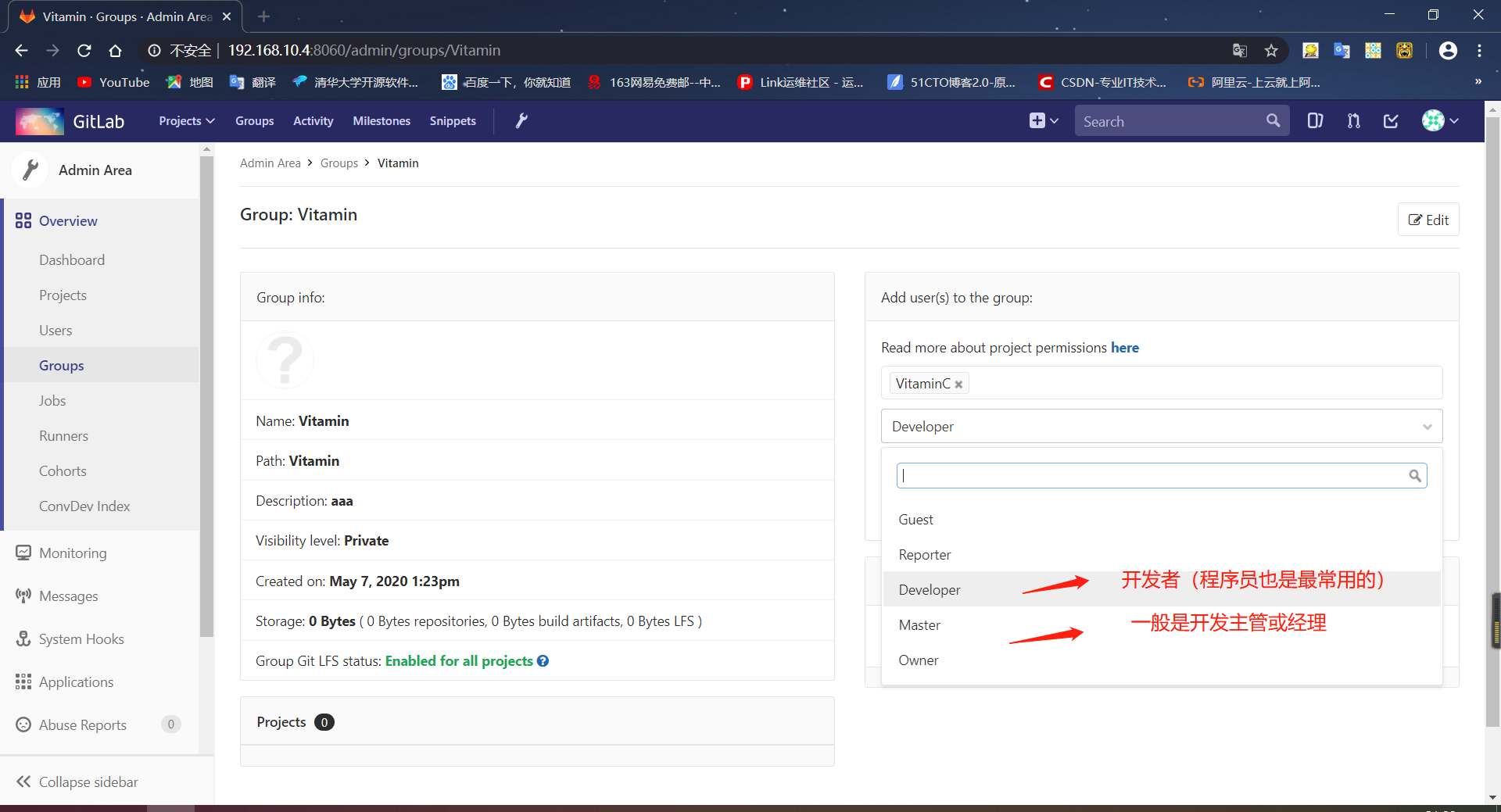Click the search magnifier in the role dropdown
Screen dimensions: 1501x812
pyautogui.click(x=1415, y=475)
